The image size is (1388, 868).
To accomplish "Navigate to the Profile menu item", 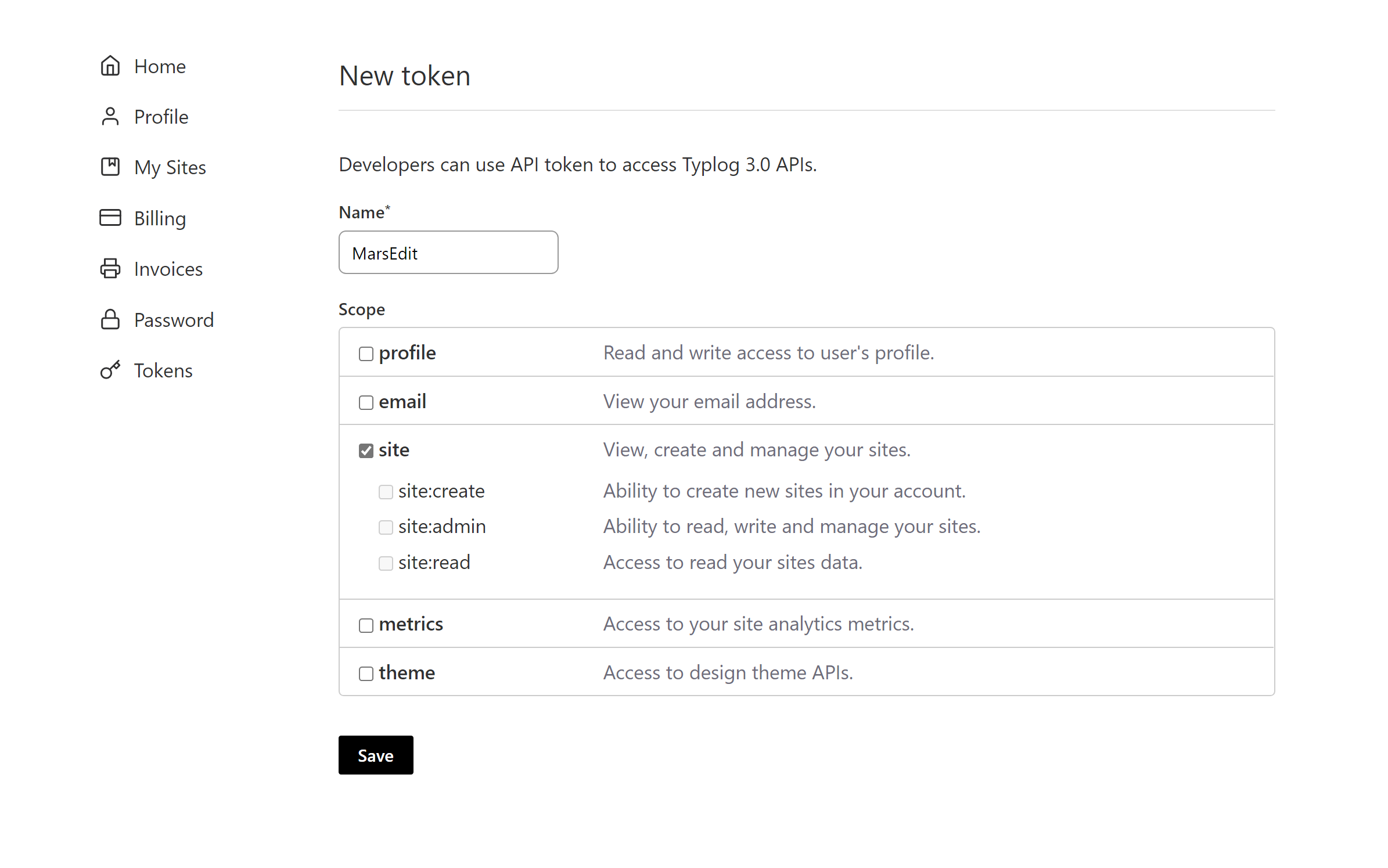I will tap(162, 117).
